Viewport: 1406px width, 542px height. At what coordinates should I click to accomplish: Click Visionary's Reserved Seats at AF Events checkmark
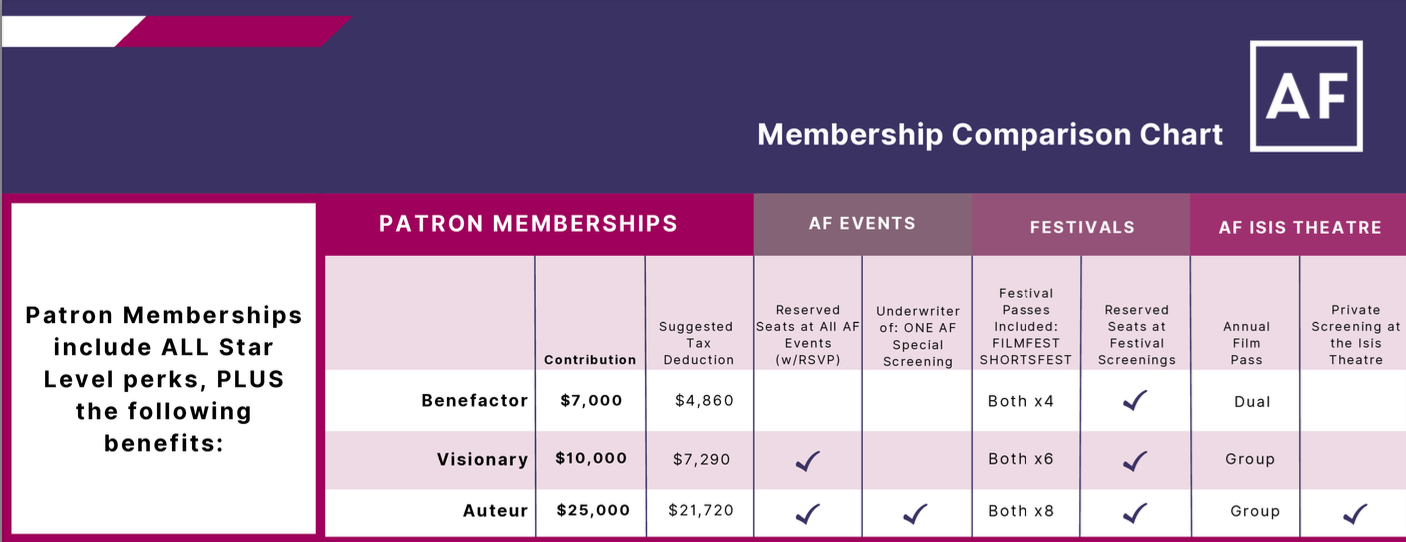807,460
